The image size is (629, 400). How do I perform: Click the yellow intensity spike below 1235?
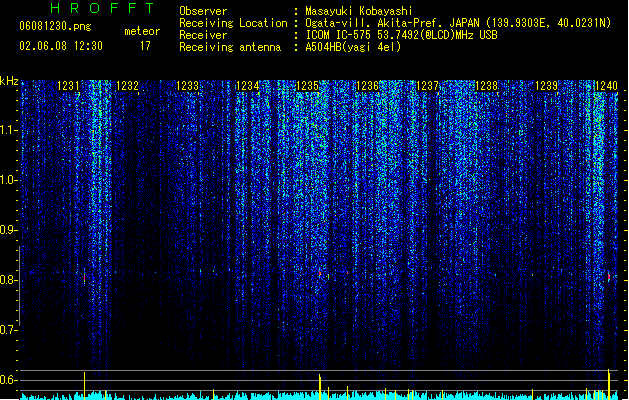tap(320, 387)
